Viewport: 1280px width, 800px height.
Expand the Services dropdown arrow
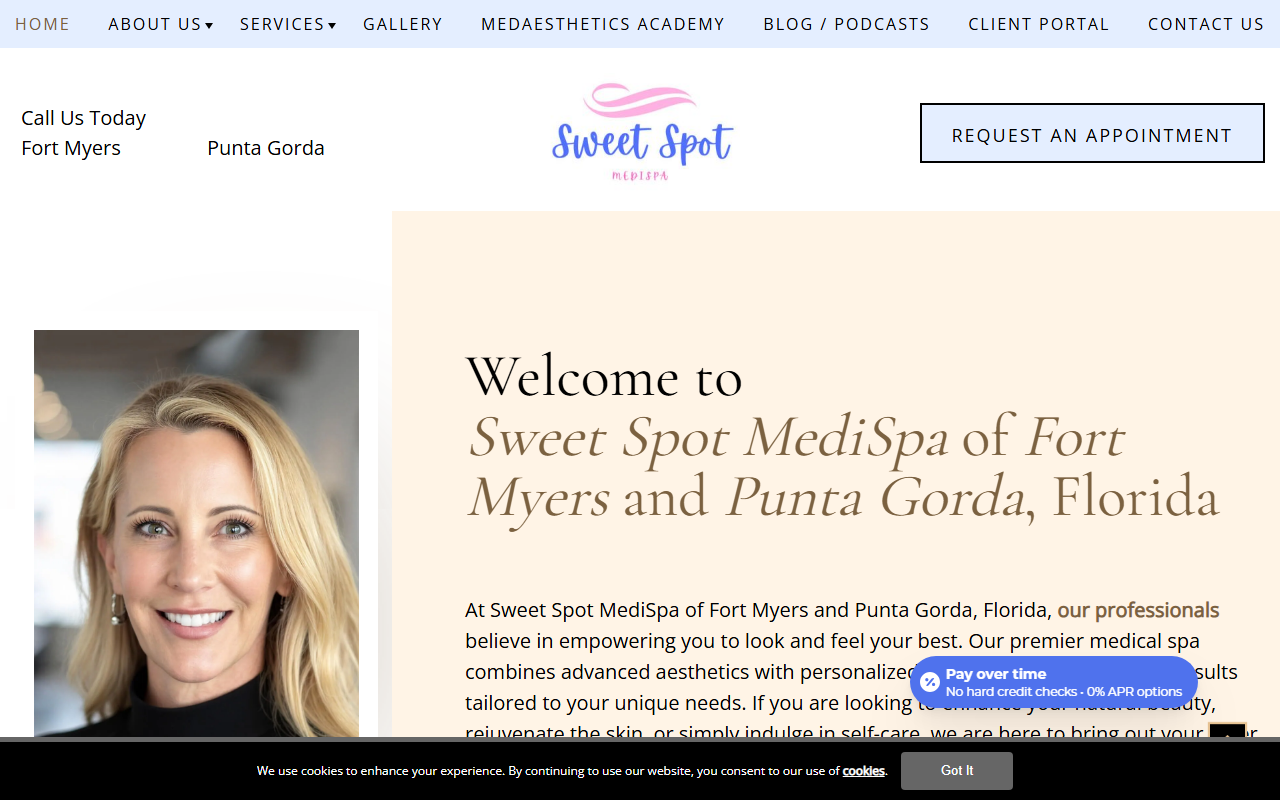(332, 26)
